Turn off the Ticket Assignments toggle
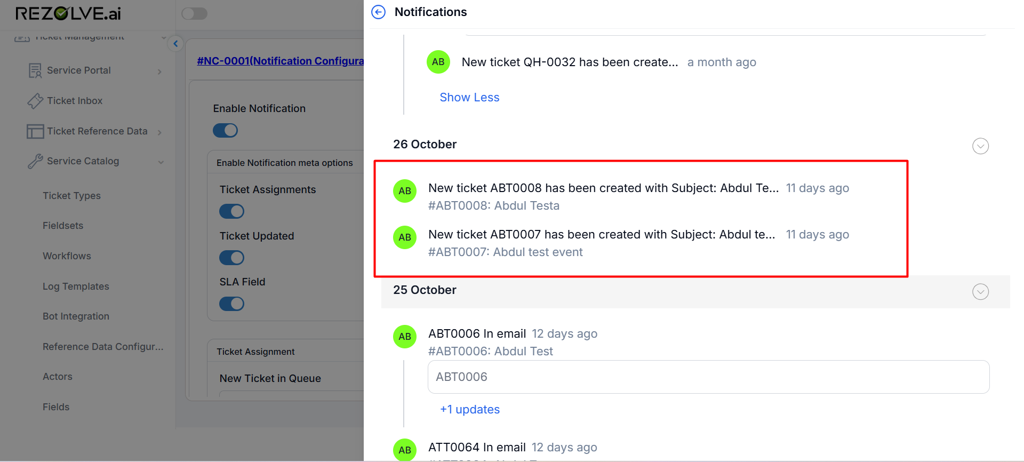Image resolution: width=1024 pixels, height=462 pixels. (x=231, y=211)
